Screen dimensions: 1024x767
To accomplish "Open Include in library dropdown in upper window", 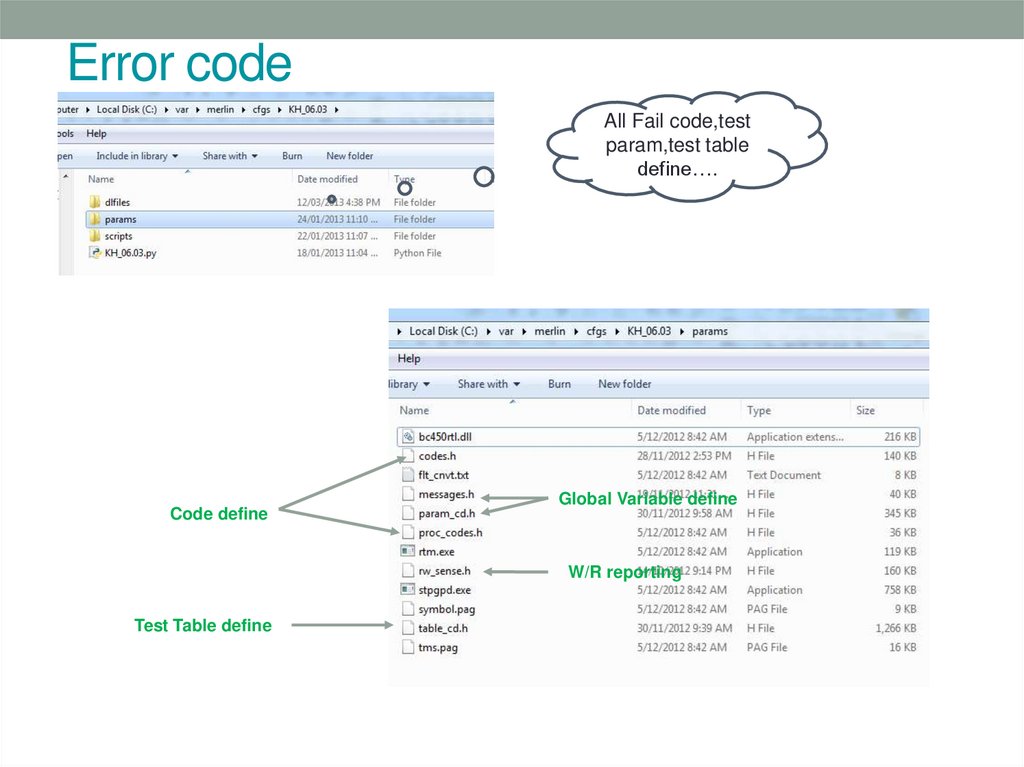I will pos(137,155).
